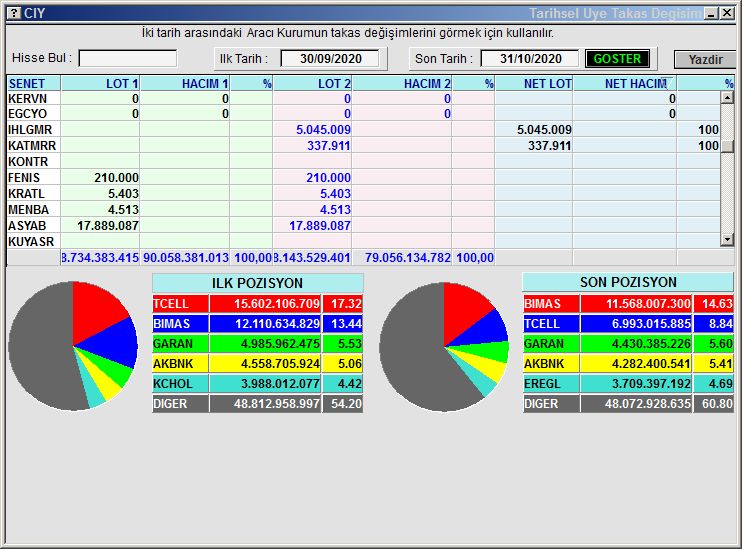Sort by the HACIM 1 column header
This screenshot has width=742, height=549.
(x=185, y=83)
